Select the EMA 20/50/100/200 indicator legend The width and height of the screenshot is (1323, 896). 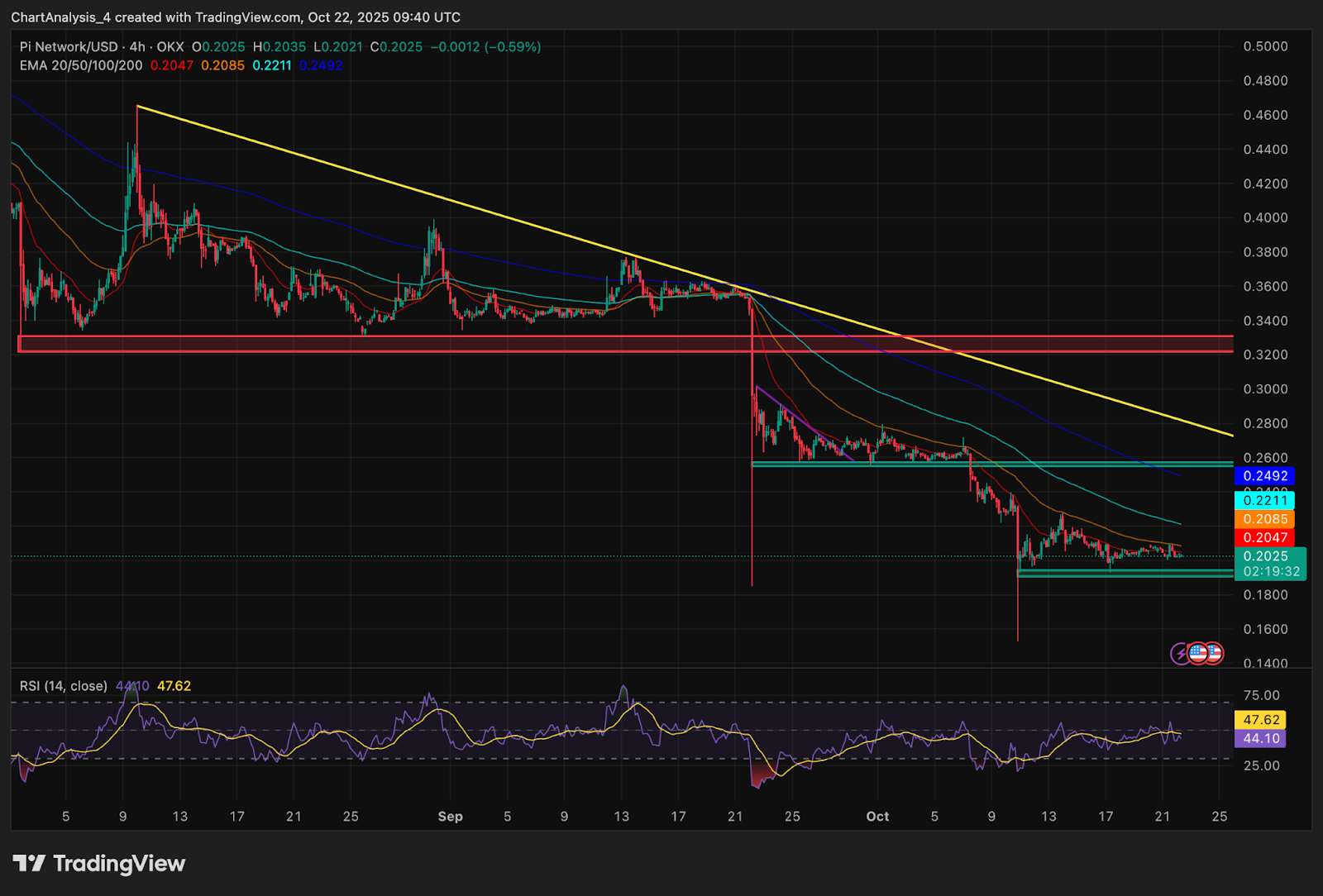(x=81, y=65)
